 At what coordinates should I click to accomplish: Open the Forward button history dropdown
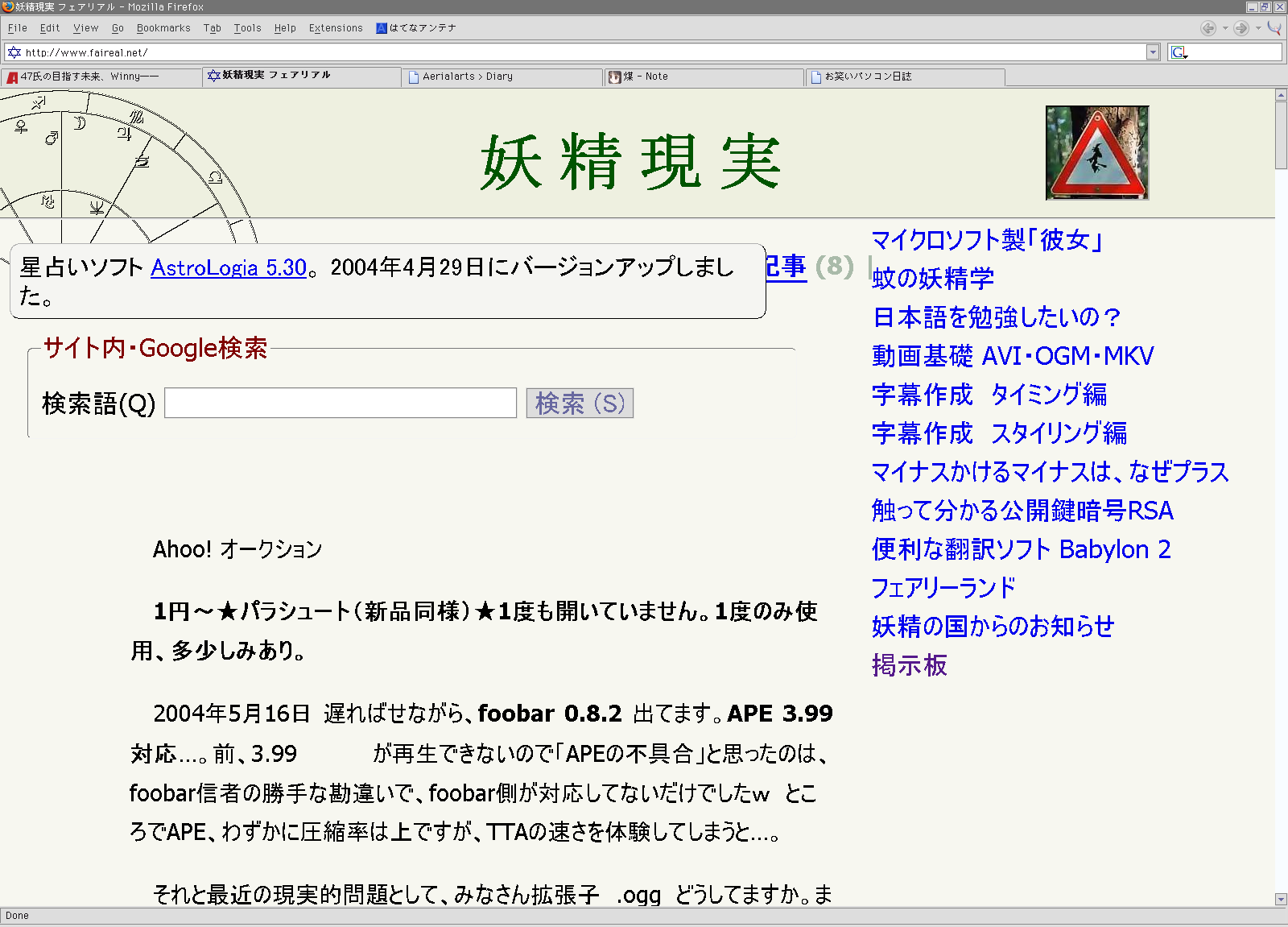pyautogui.click(x=1258, y=28)
